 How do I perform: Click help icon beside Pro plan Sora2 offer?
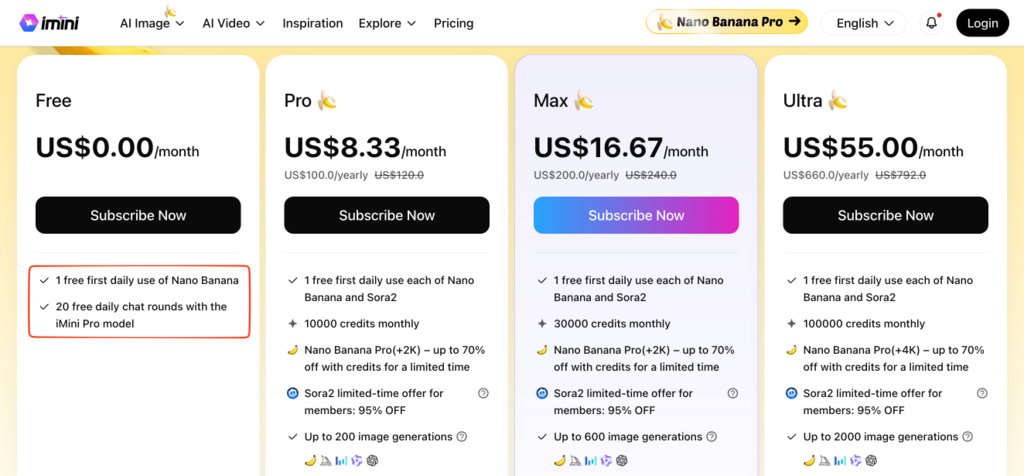(483, 394)
